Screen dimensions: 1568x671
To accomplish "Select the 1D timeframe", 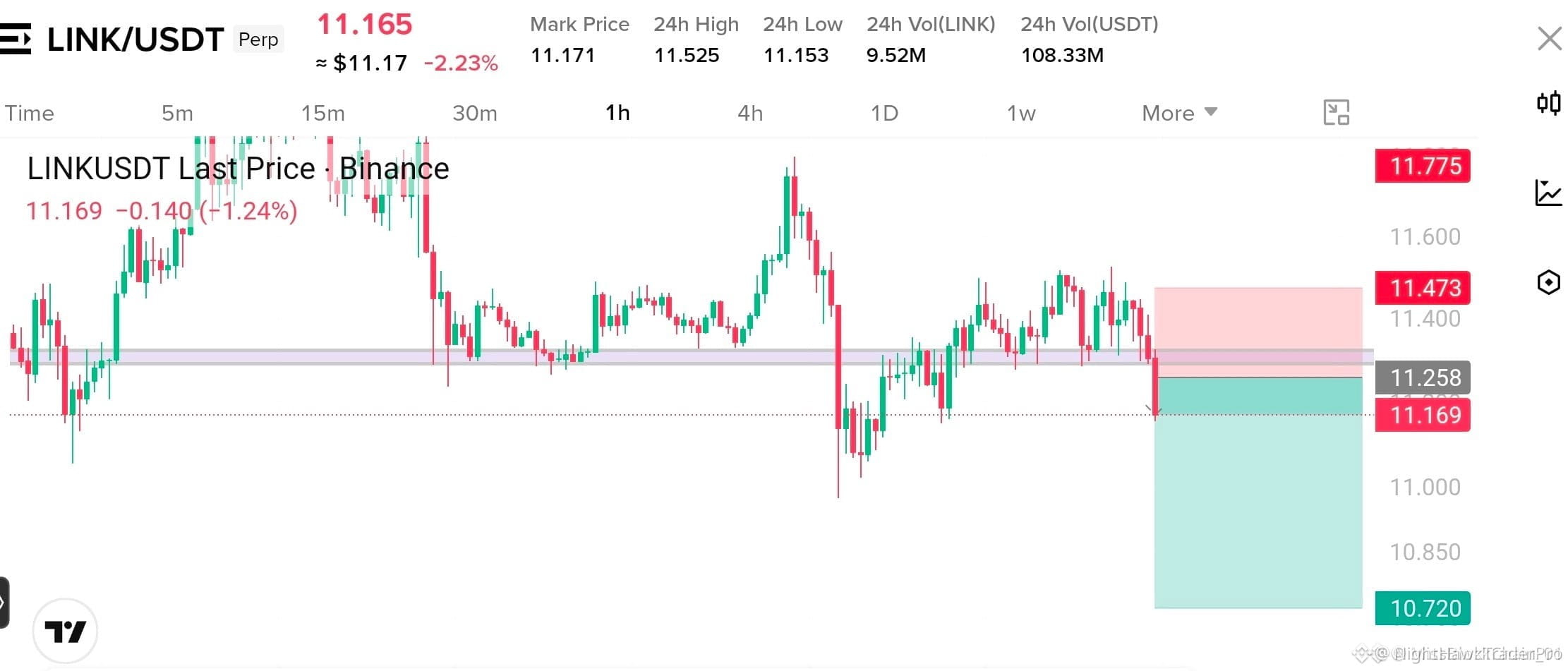I will [x=884, y=113].
